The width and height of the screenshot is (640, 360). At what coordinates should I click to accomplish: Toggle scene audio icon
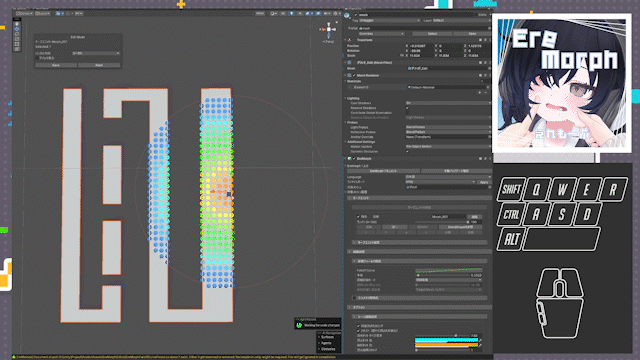pyautogui.click(x=300, y=13)
